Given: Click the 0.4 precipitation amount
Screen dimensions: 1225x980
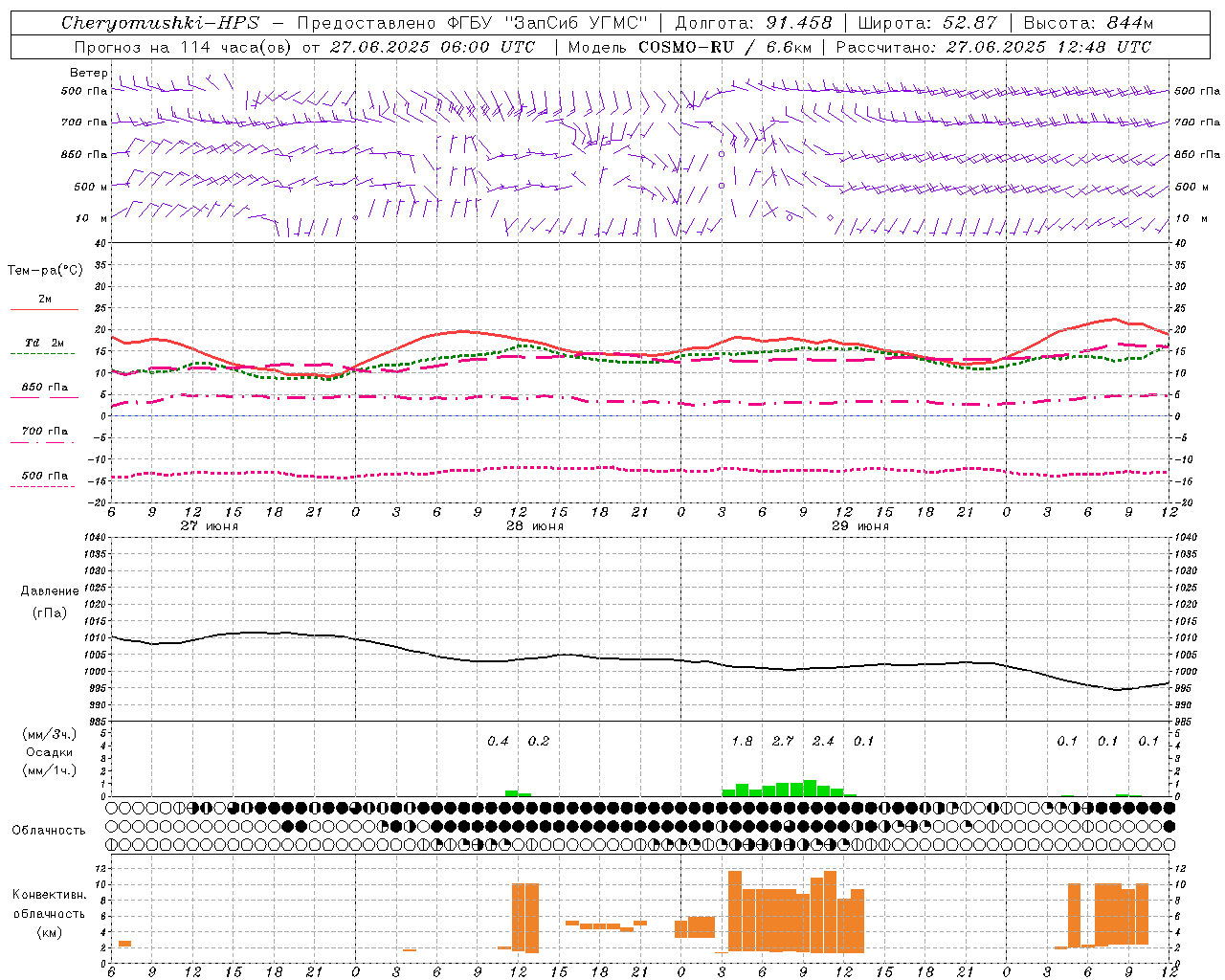Looking at the screenshot, I should [498, 742].
